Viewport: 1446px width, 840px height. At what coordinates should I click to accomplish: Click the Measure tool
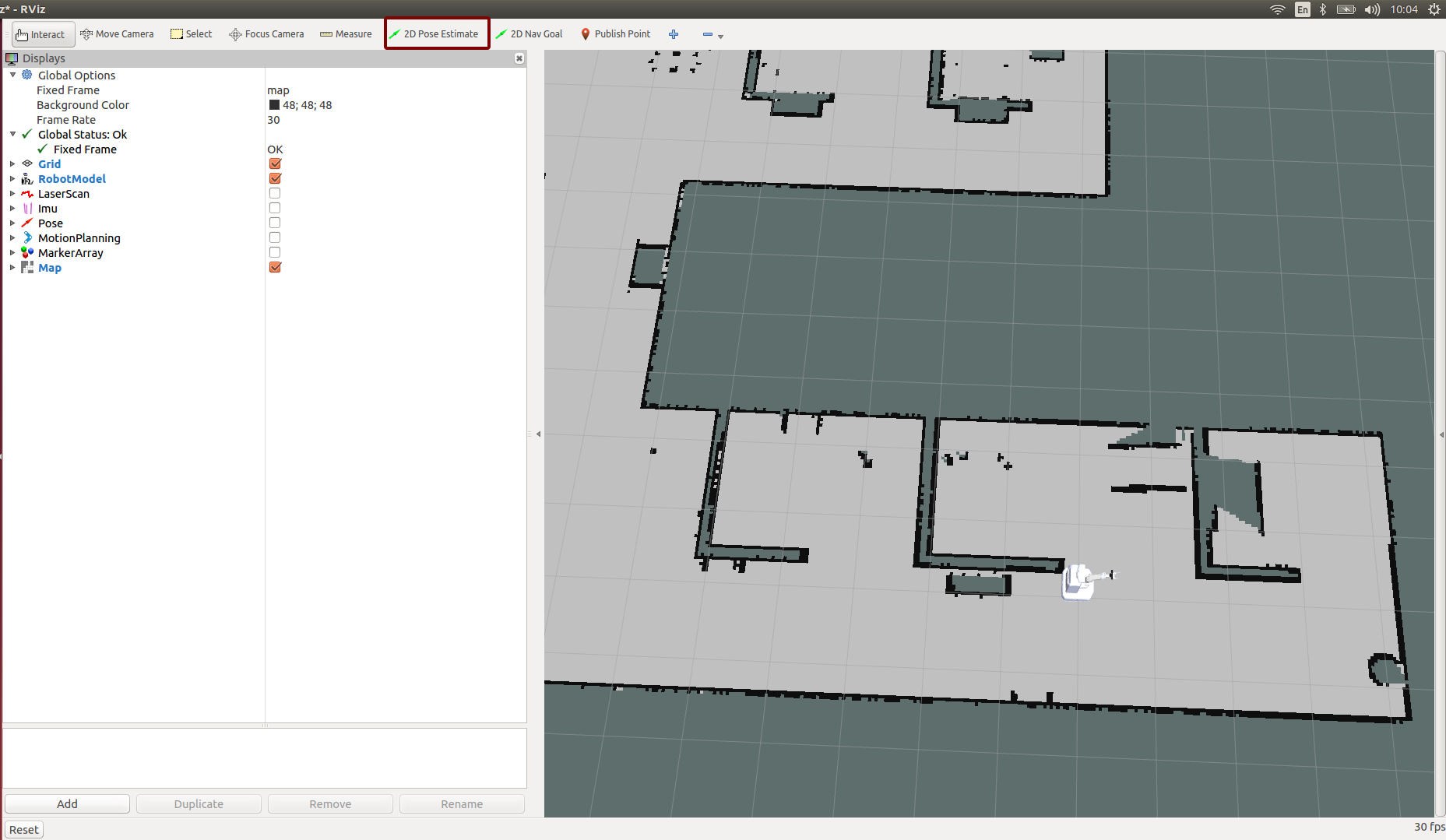[x=346, y=34]
